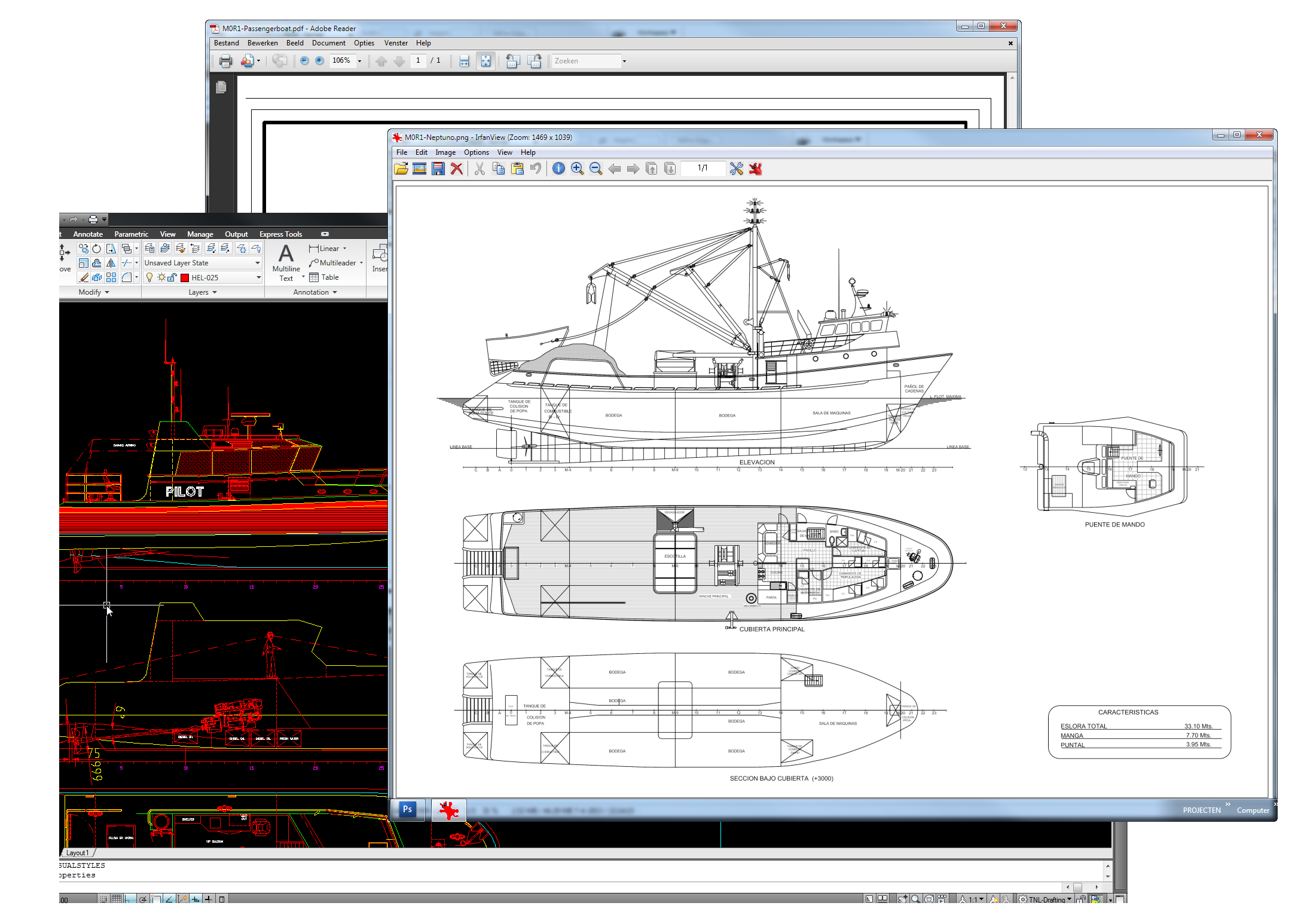1301x924 pixels.
Task: Open the Bestand menu in Adobe Reader
Action: coord(226,42)
